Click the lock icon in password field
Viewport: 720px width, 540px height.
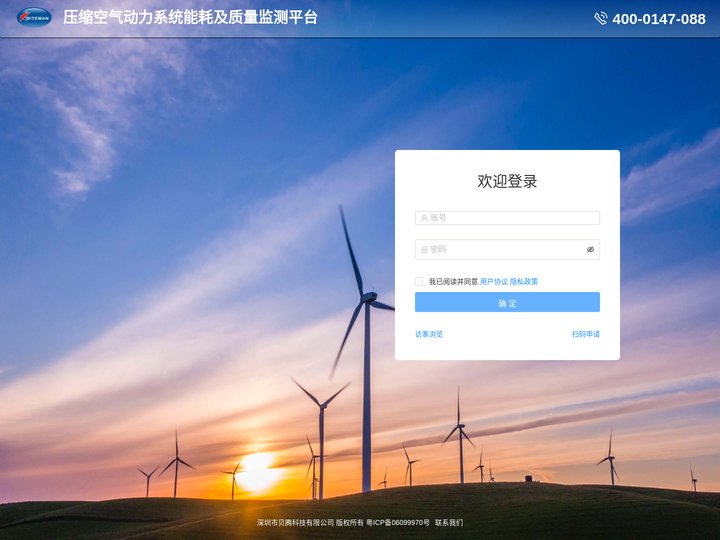tap(424, 249)
